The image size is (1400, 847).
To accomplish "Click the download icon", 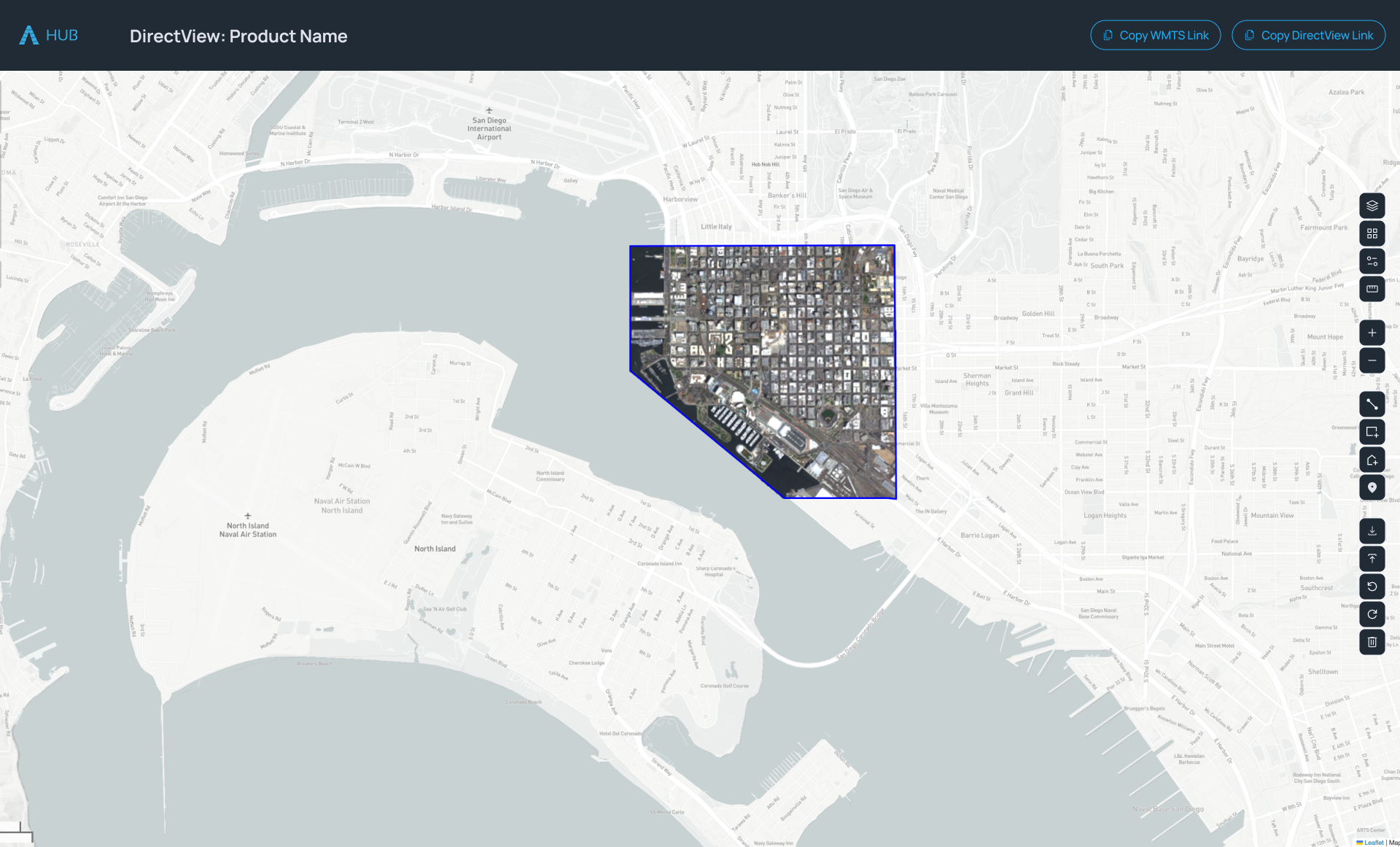I will click(x=1372, y=531).
